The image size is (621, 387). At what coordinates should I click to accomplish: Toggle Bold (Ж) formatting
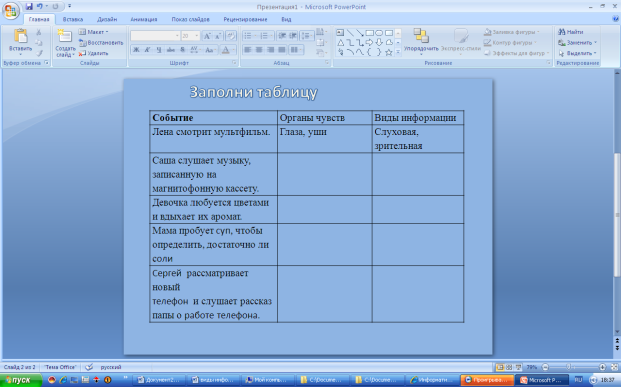pos(136,50)
